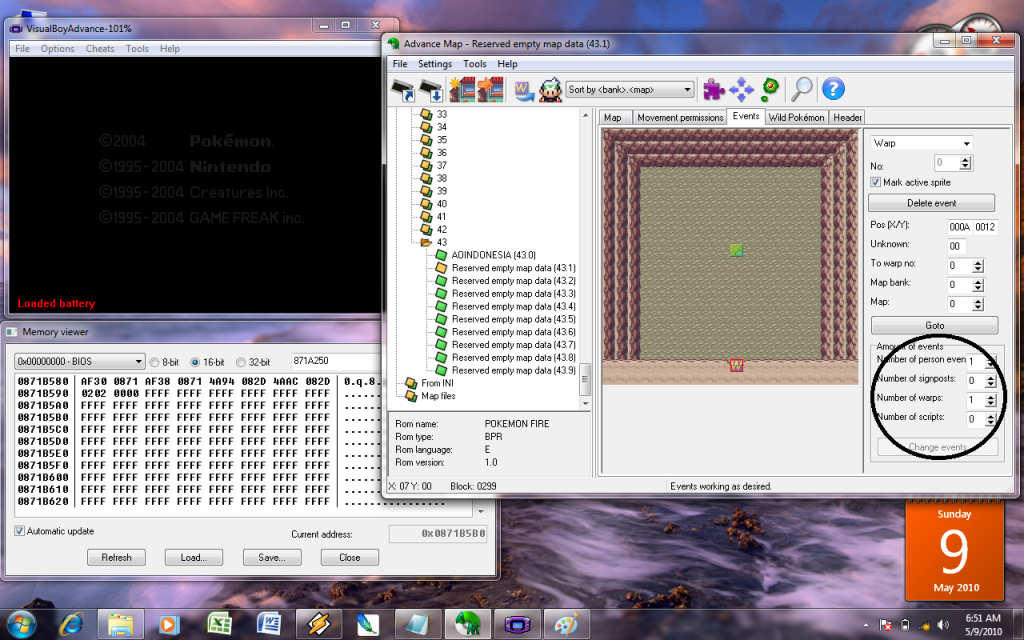The height and width of the screenshot is (640, 1024).
Task: Open Windows Media Player from taskbar
Action: coord(170,624)
